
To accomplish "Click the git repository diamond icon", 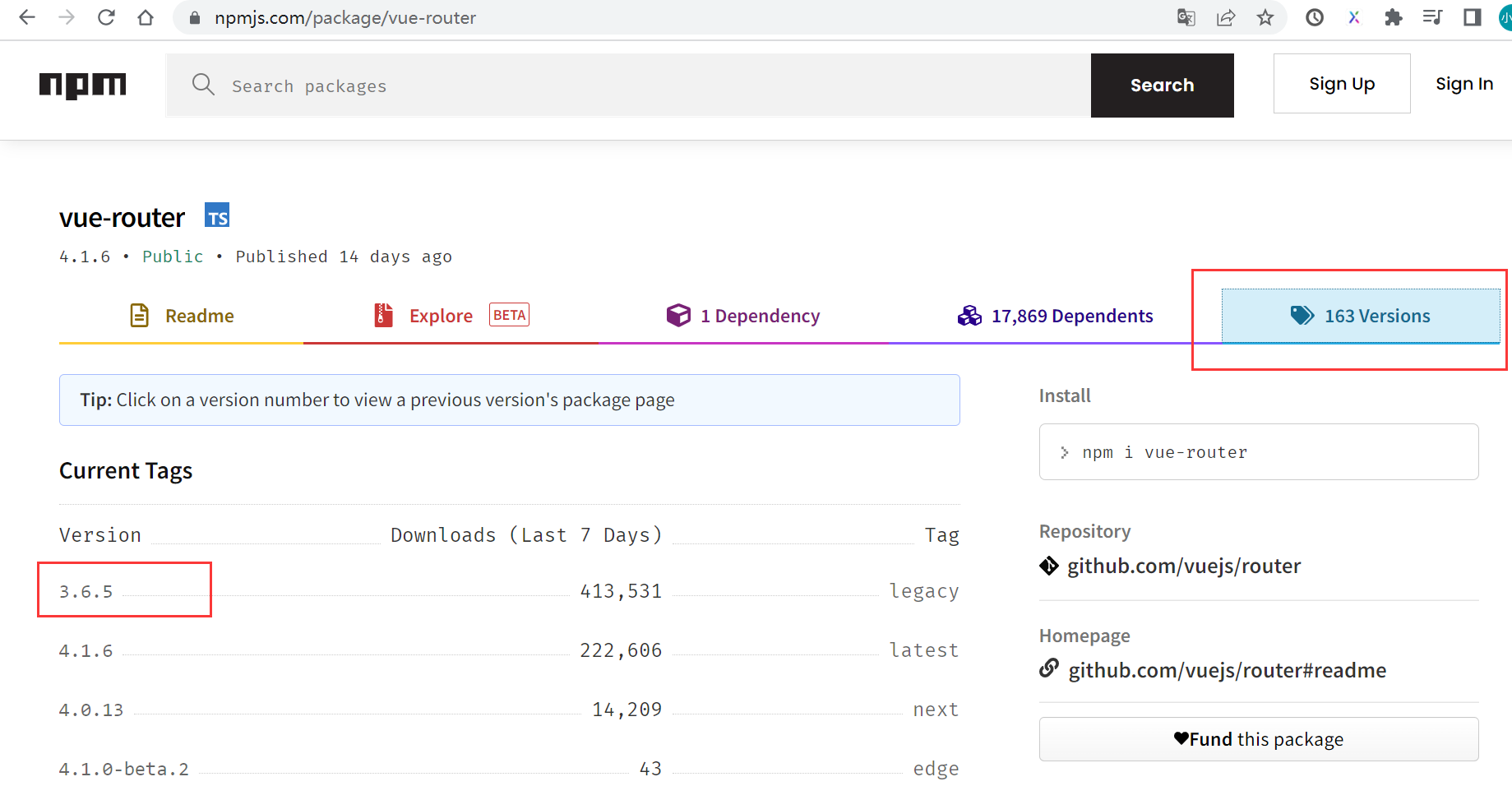I will pyautogui.click(x=1049, y=566).
